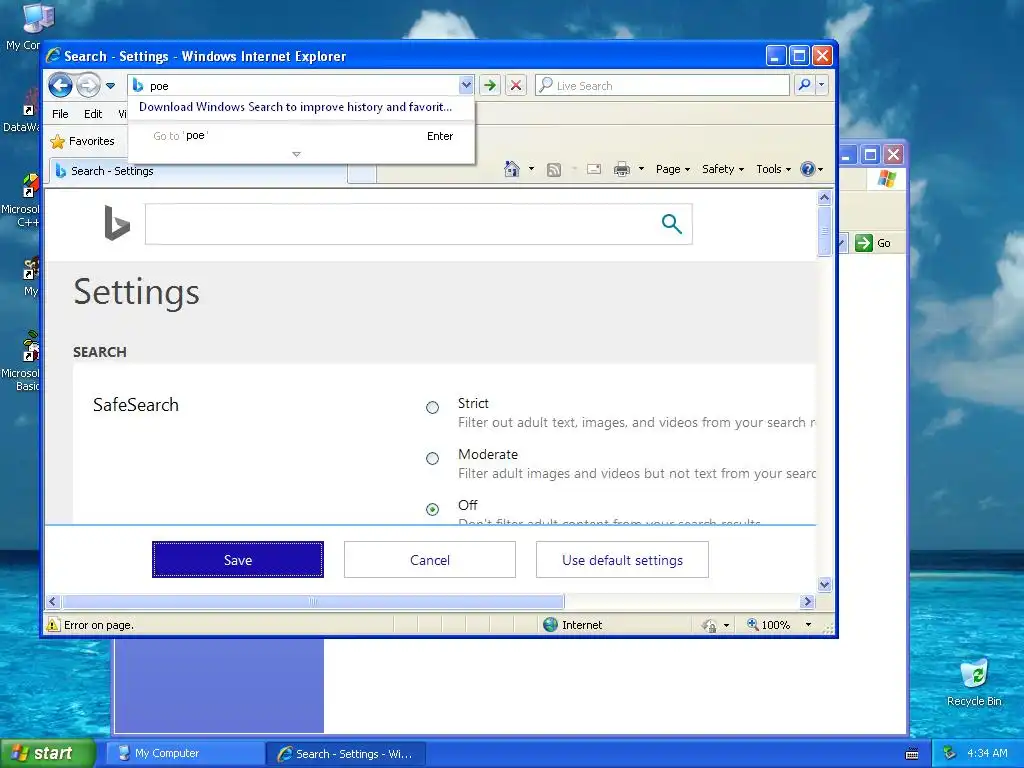1024x768 pixels.
Task: Click the RSS feeds icon
Action: (554, 170)
